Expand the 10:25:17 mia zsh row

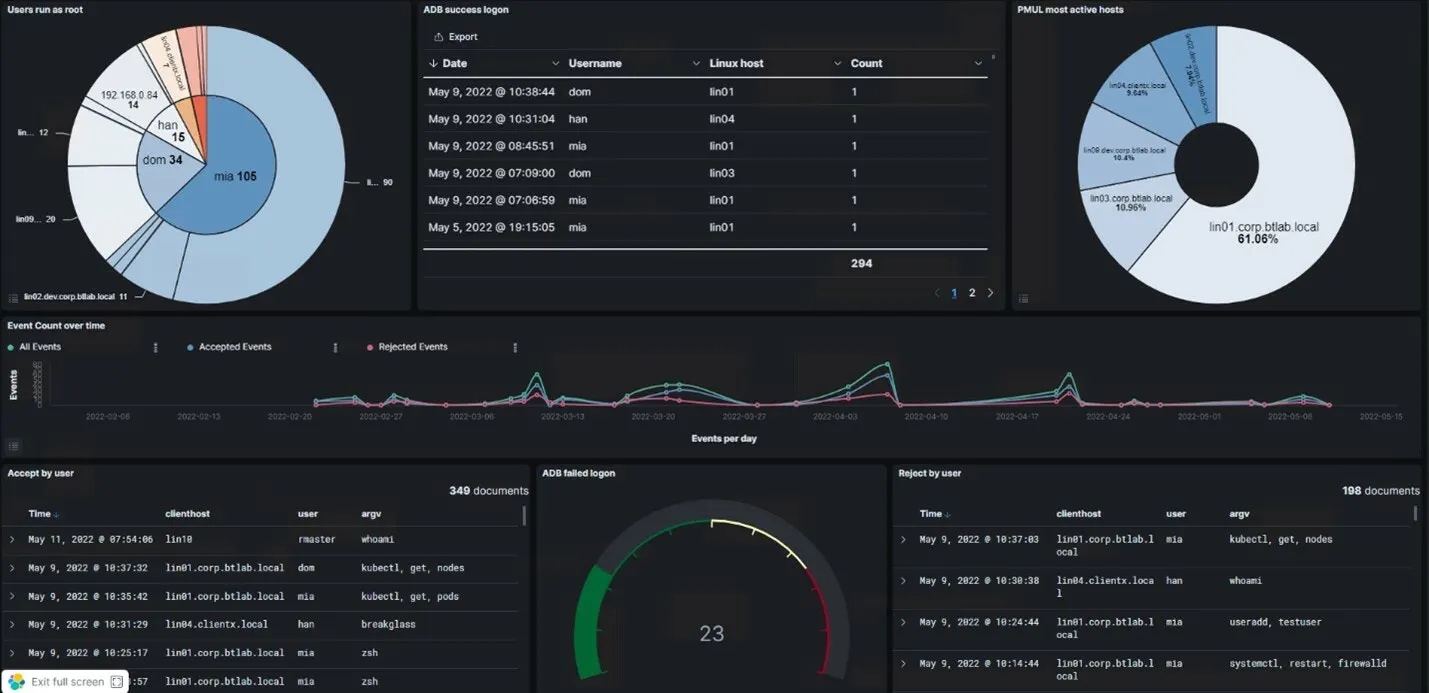(12, 653)
